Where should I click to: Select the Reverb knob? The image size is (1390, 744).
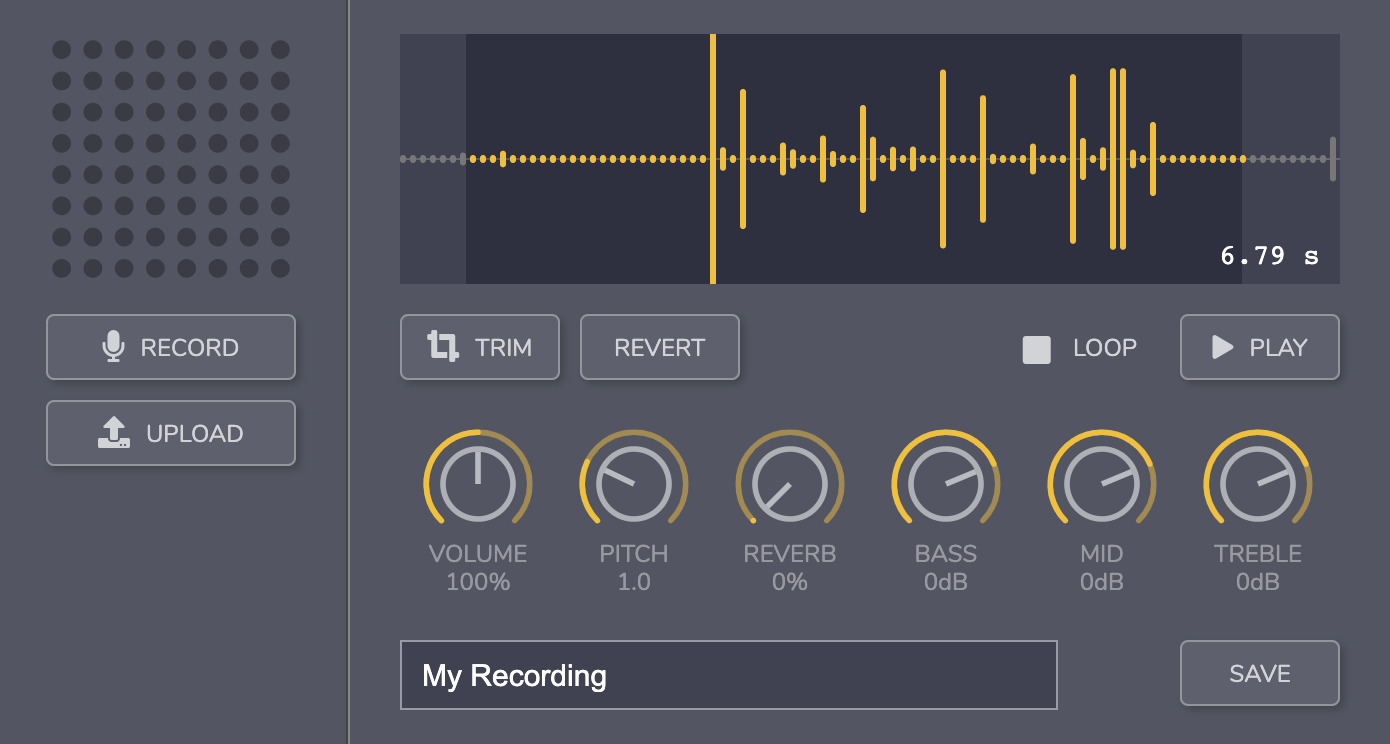(790, 483)
